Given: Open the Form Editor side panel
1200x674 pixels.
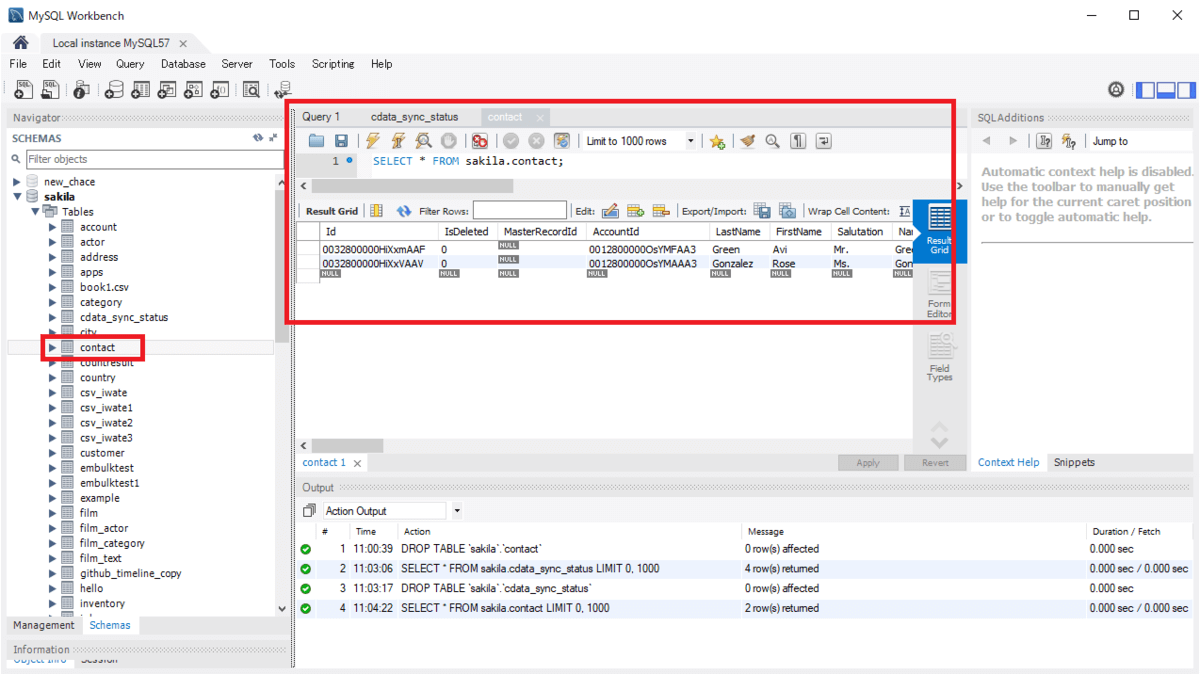Looking at the screenshot, I should pos(939,295).
